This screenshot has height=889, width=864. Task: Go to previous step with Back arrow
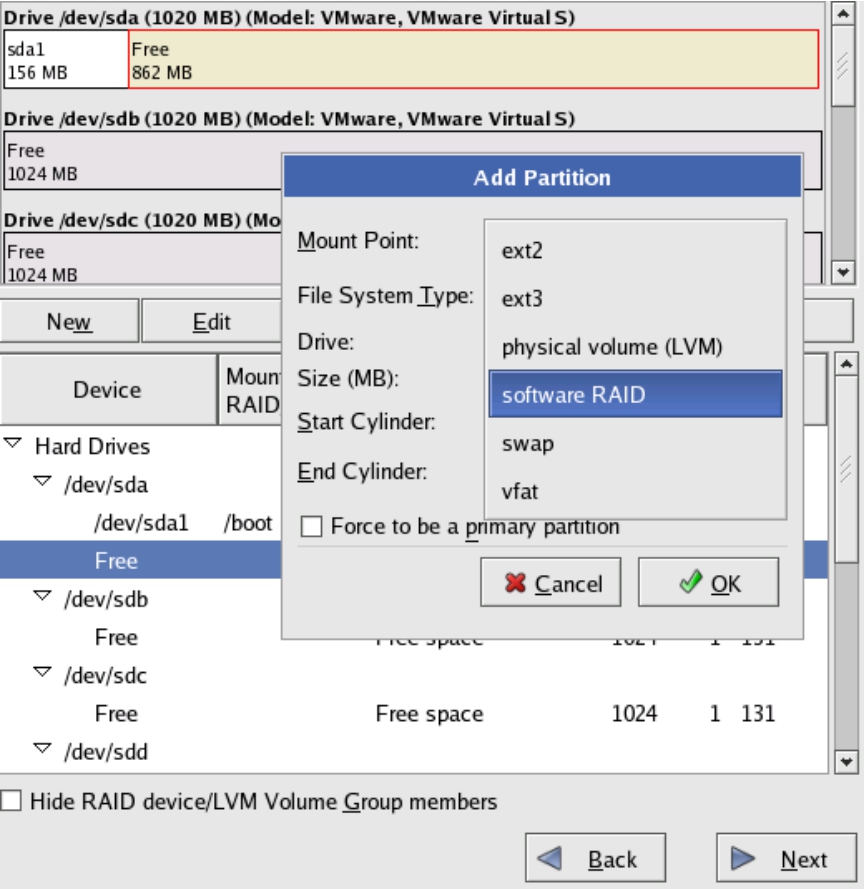click(x=595, y=859)
